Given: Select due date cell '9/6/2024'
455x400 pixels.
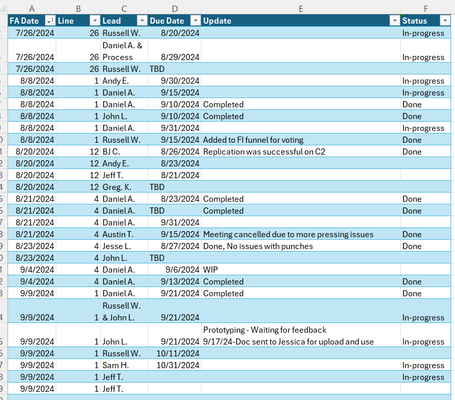Looking at the screenshot, I should coord(175,270).
